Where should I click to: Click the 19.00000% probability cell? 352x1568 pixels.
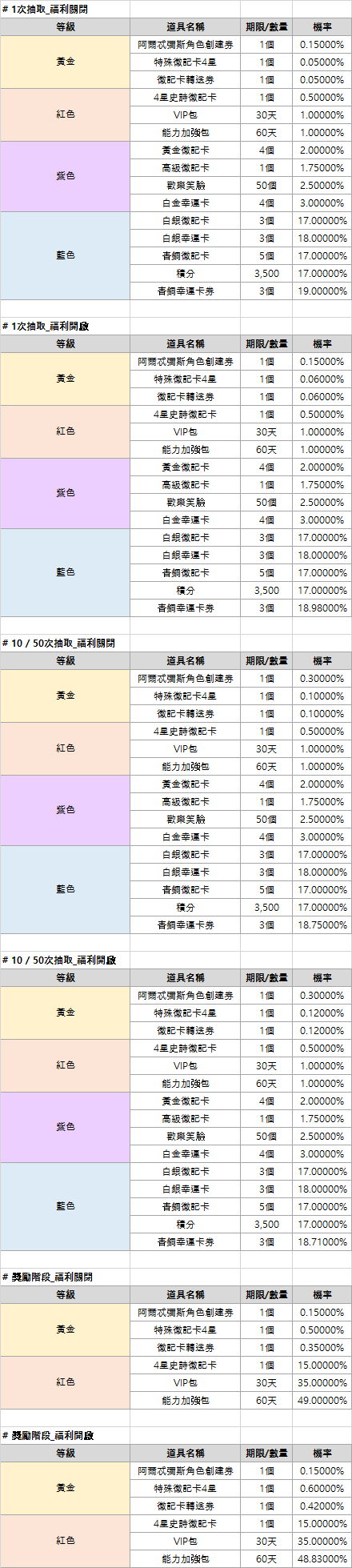322,291
